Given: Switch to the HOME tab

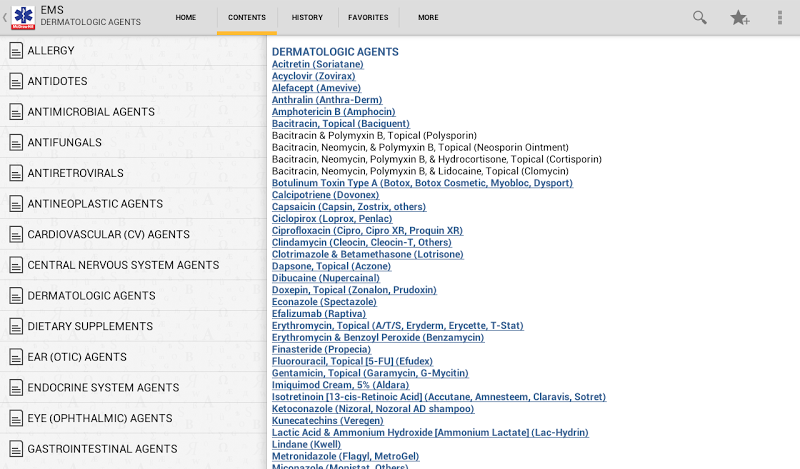Looking at the screenshot, I should click(186, 17).
